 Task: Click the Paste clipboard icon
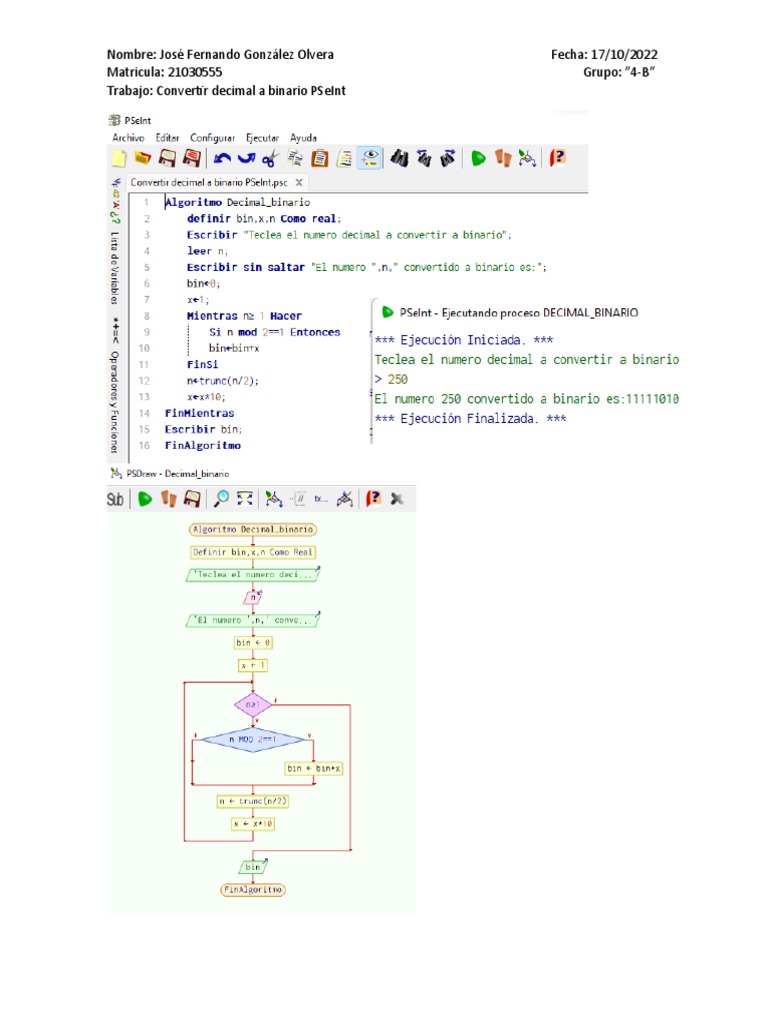(320, 158)
